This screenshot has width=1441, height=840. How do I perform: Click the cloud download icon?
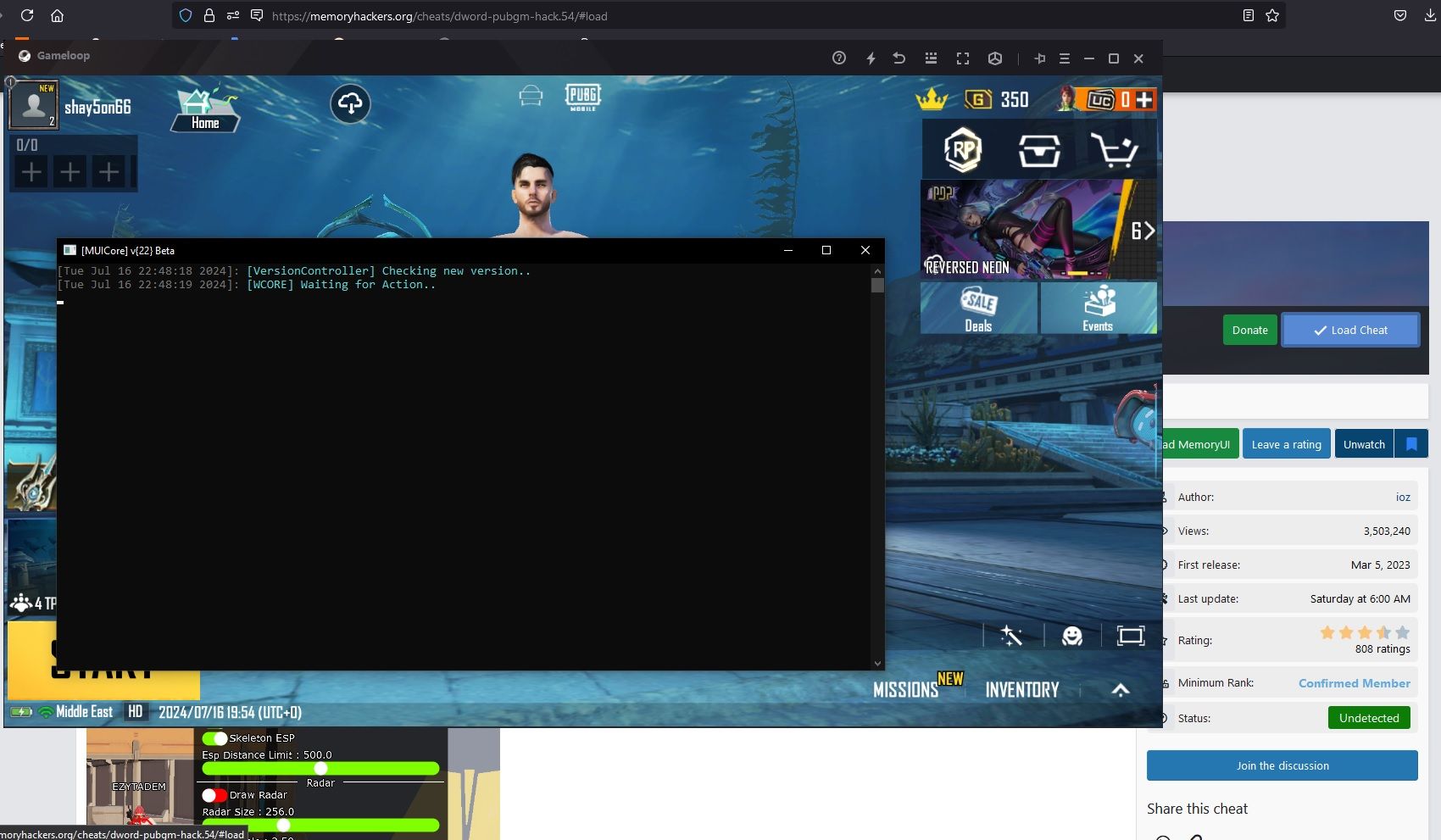coord(350,103)
